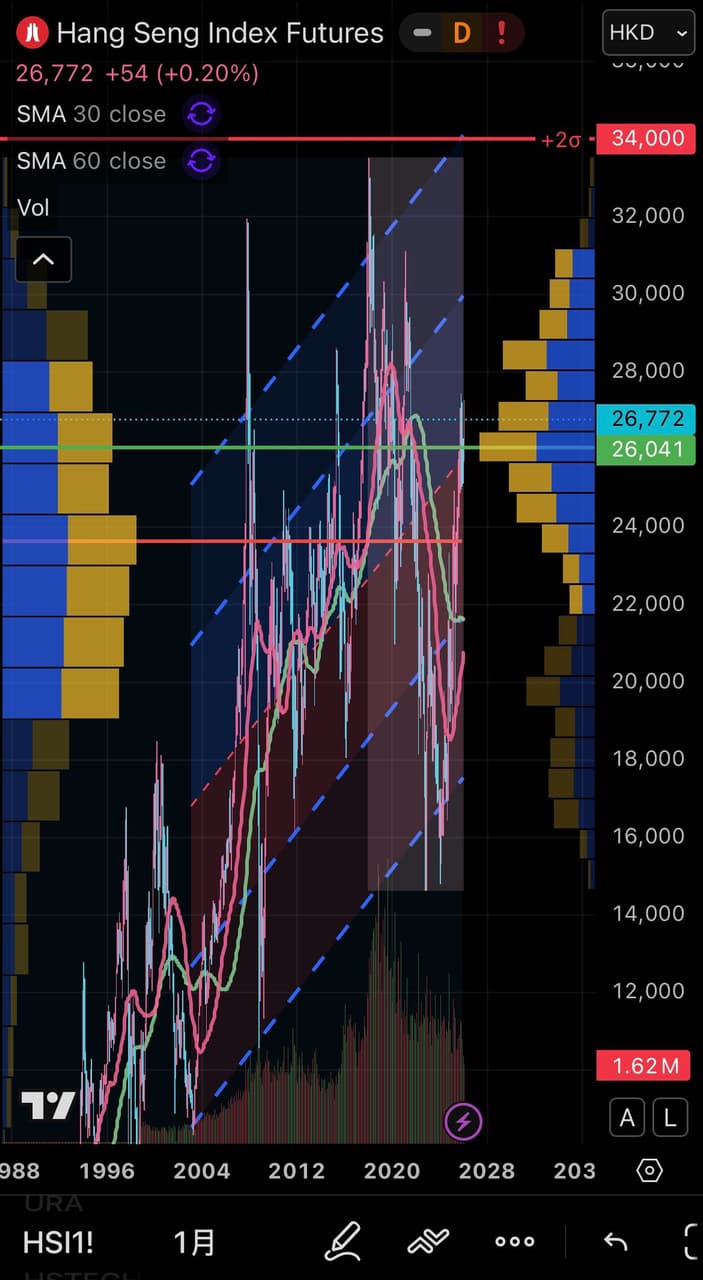Open the HSI1! symbol search
The width and height of the screenshot is (703, 1280).
coord(58,1242)
